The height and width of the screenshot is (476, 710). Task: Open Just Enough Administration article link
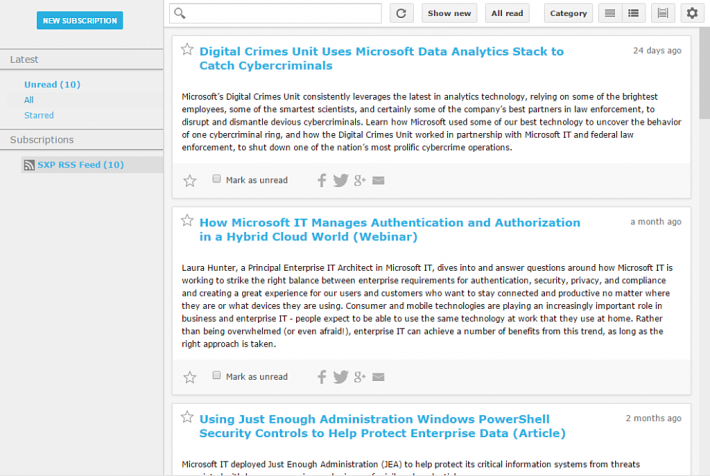[382, 426]
